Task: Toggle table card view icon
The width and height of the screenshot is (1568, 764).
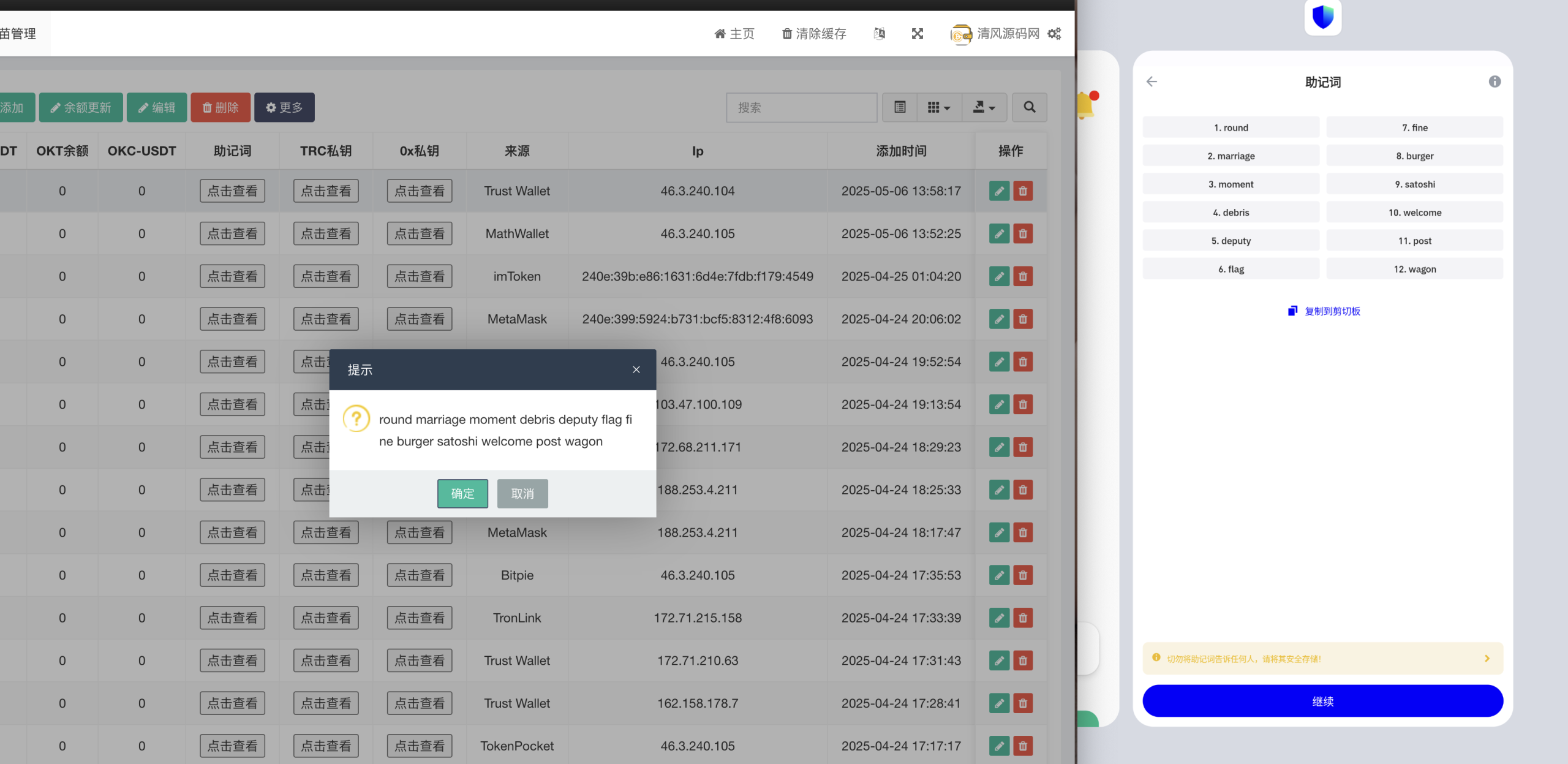Action: tap(900, 107)
